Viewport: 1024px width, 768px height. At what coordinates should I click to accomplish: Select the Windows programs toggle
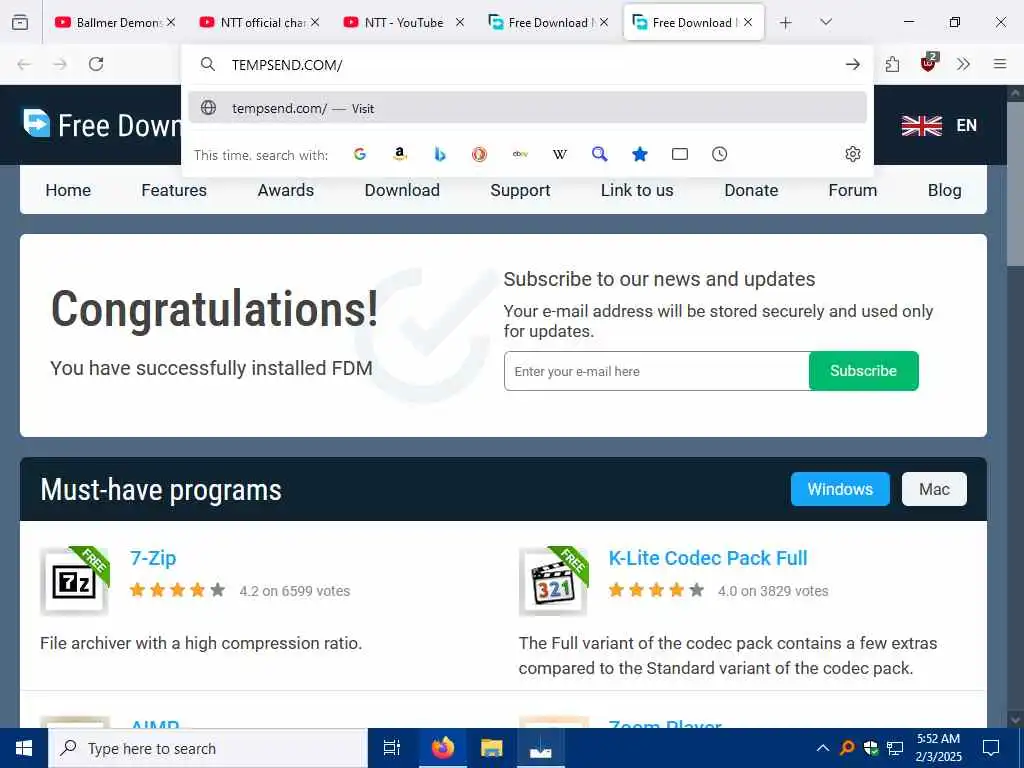click(840, 489)
